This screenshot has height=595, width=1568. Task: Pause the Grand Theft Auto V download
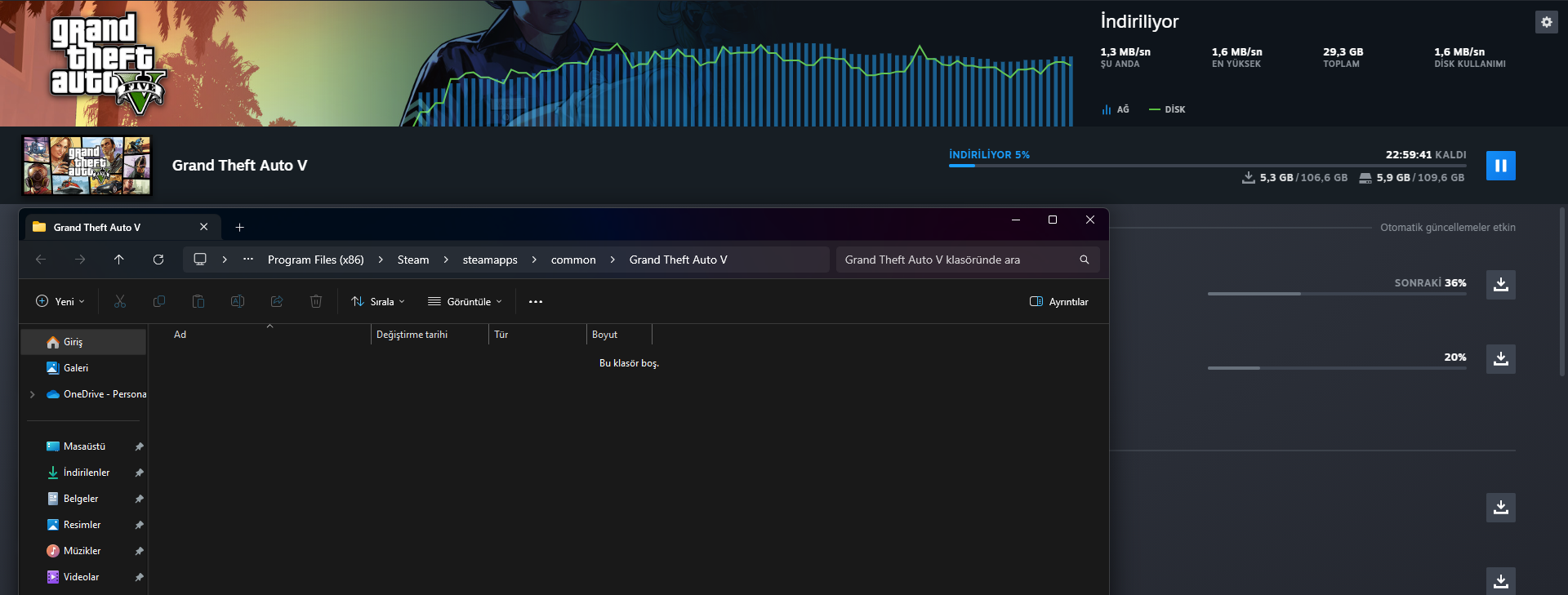click(1500, 166)
